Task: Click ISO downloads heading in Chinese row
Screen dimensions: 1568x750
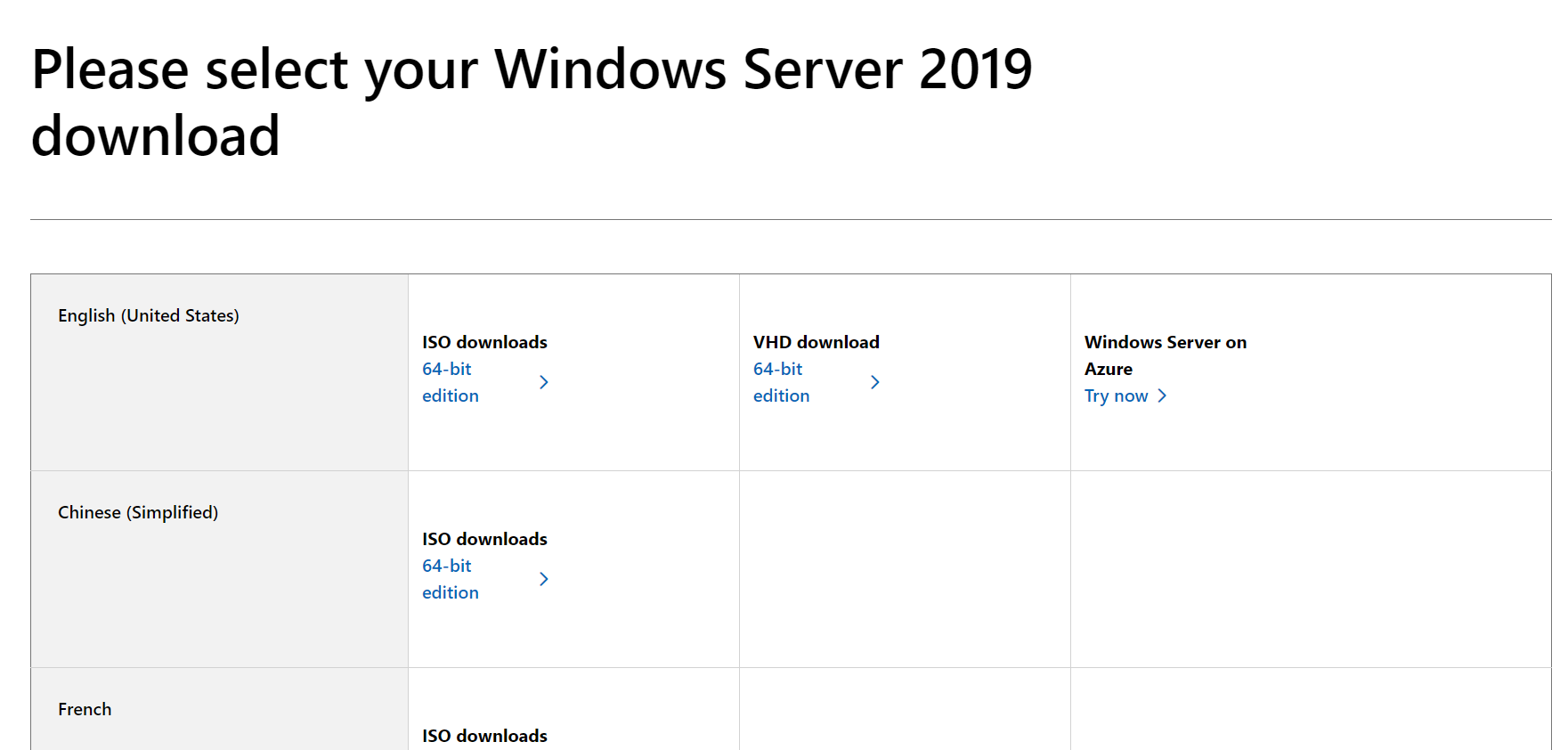Action: [484, 539]
